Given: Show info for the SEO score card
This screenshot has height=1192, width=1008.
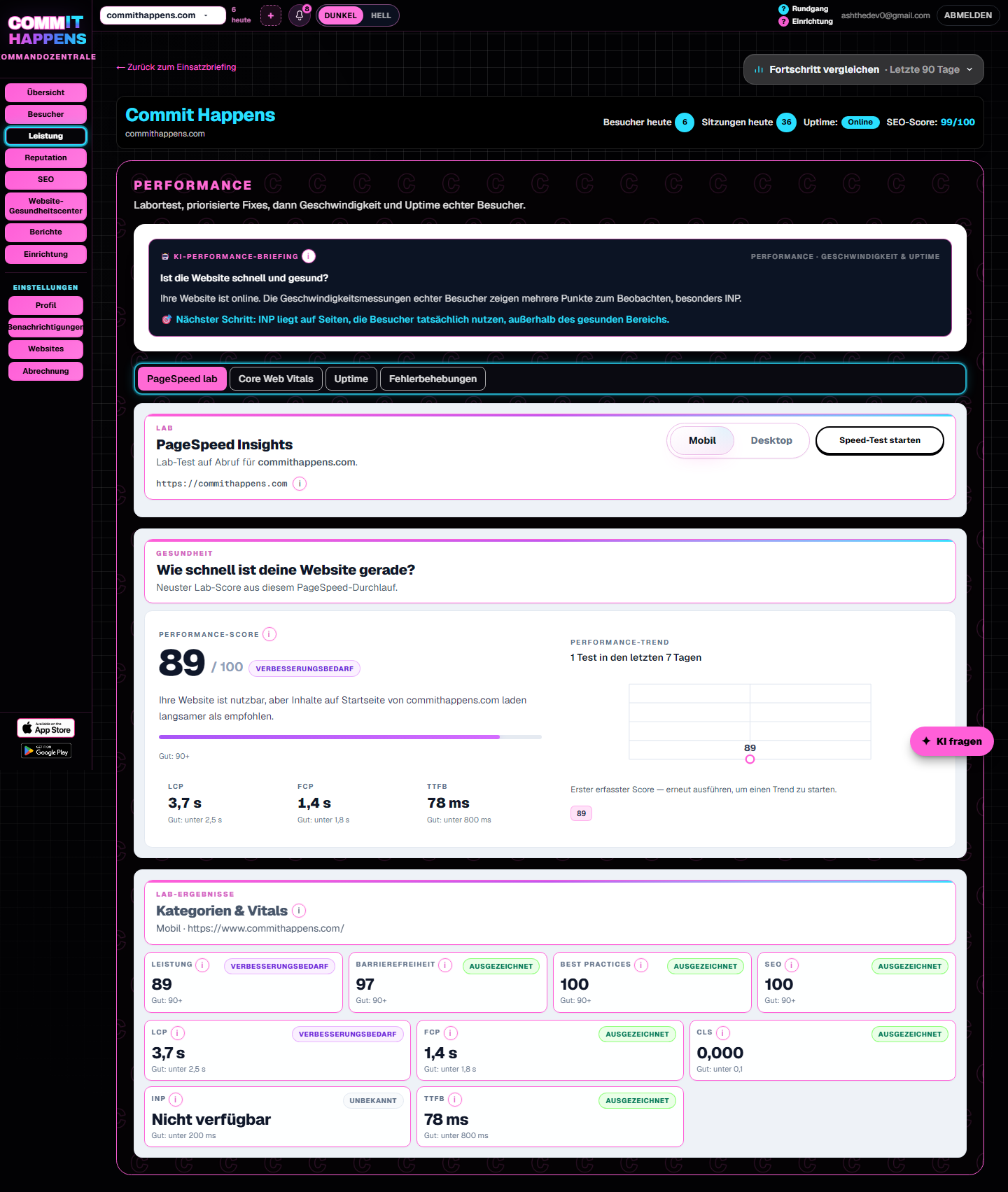Looking at the screenshot, I should [792, 965].
